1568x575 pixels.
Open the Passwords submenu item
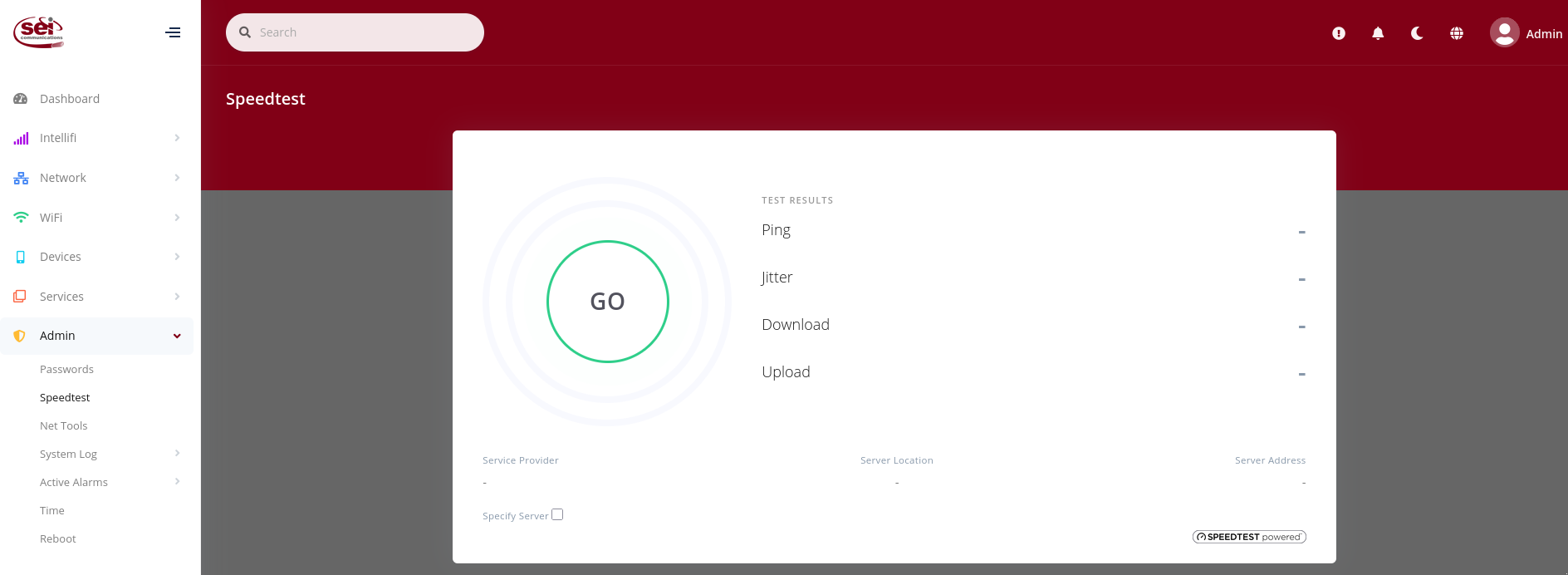(x=66, y=369)
